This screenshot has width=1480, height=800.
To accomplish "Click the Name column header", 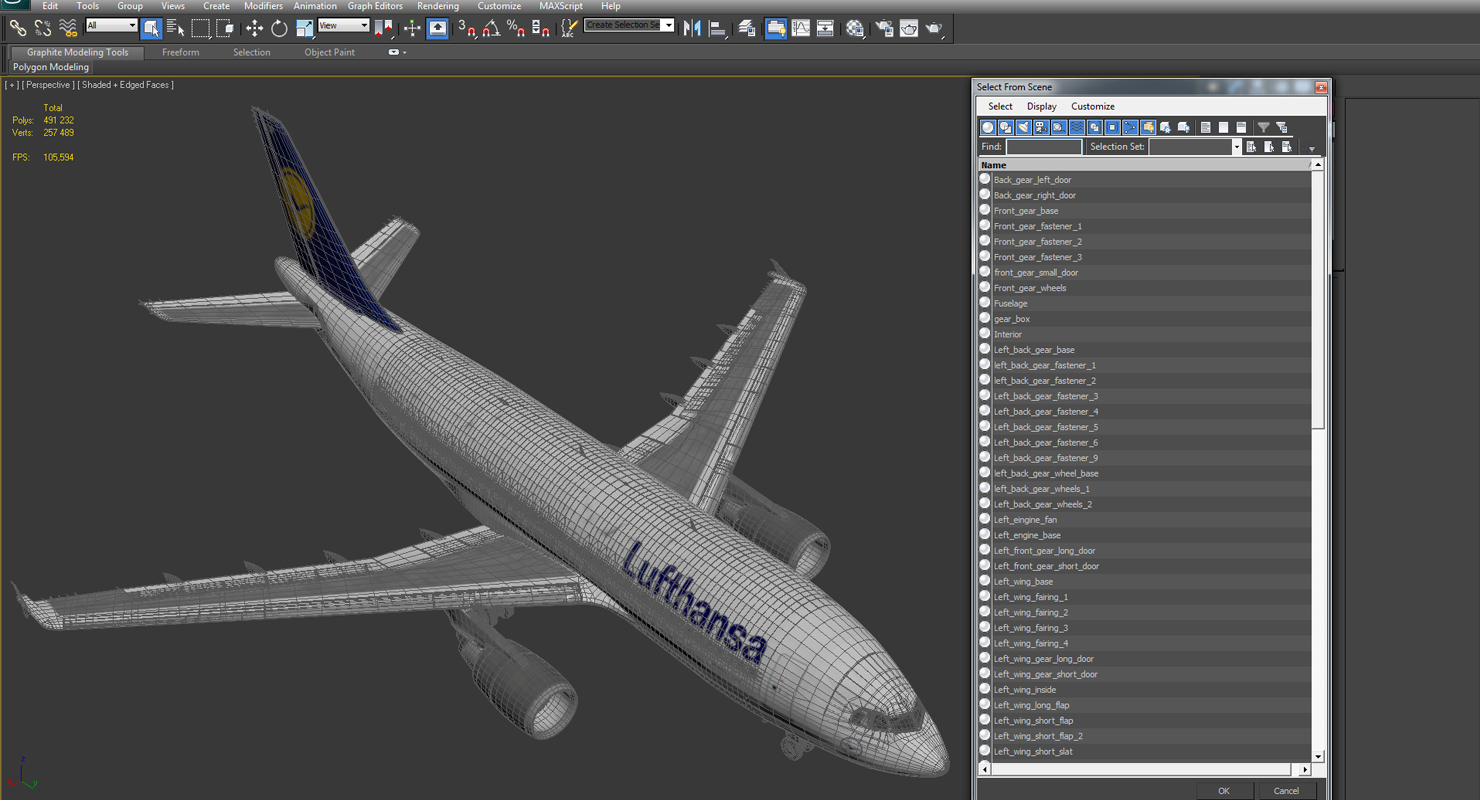I will tap(1144, 165).
